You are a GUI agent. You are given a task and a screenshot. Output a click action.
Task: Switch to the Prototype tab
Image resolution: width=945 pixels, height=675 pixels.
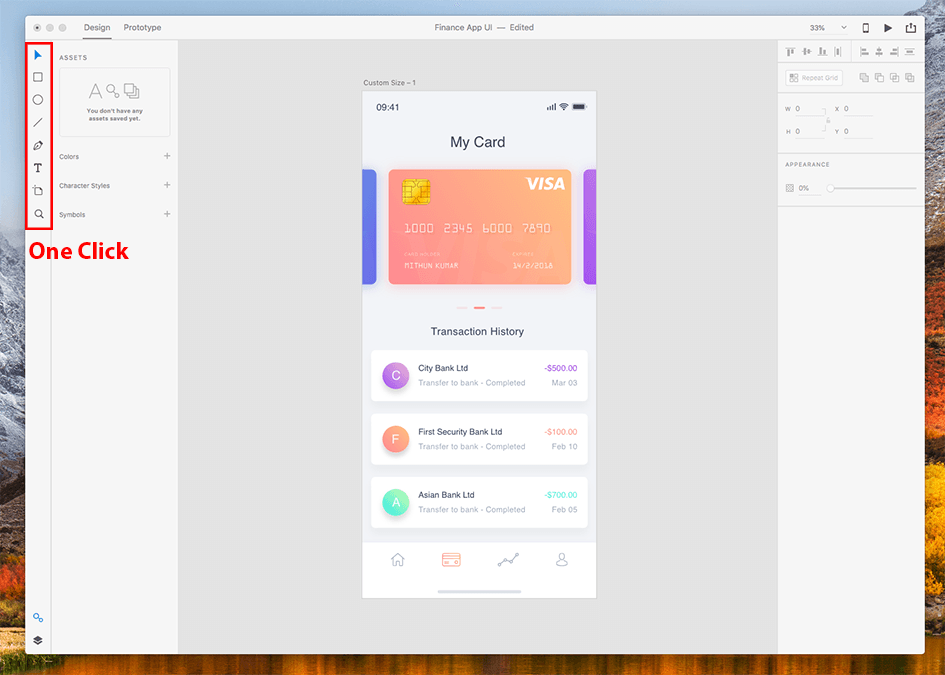(x=142, y=27)
